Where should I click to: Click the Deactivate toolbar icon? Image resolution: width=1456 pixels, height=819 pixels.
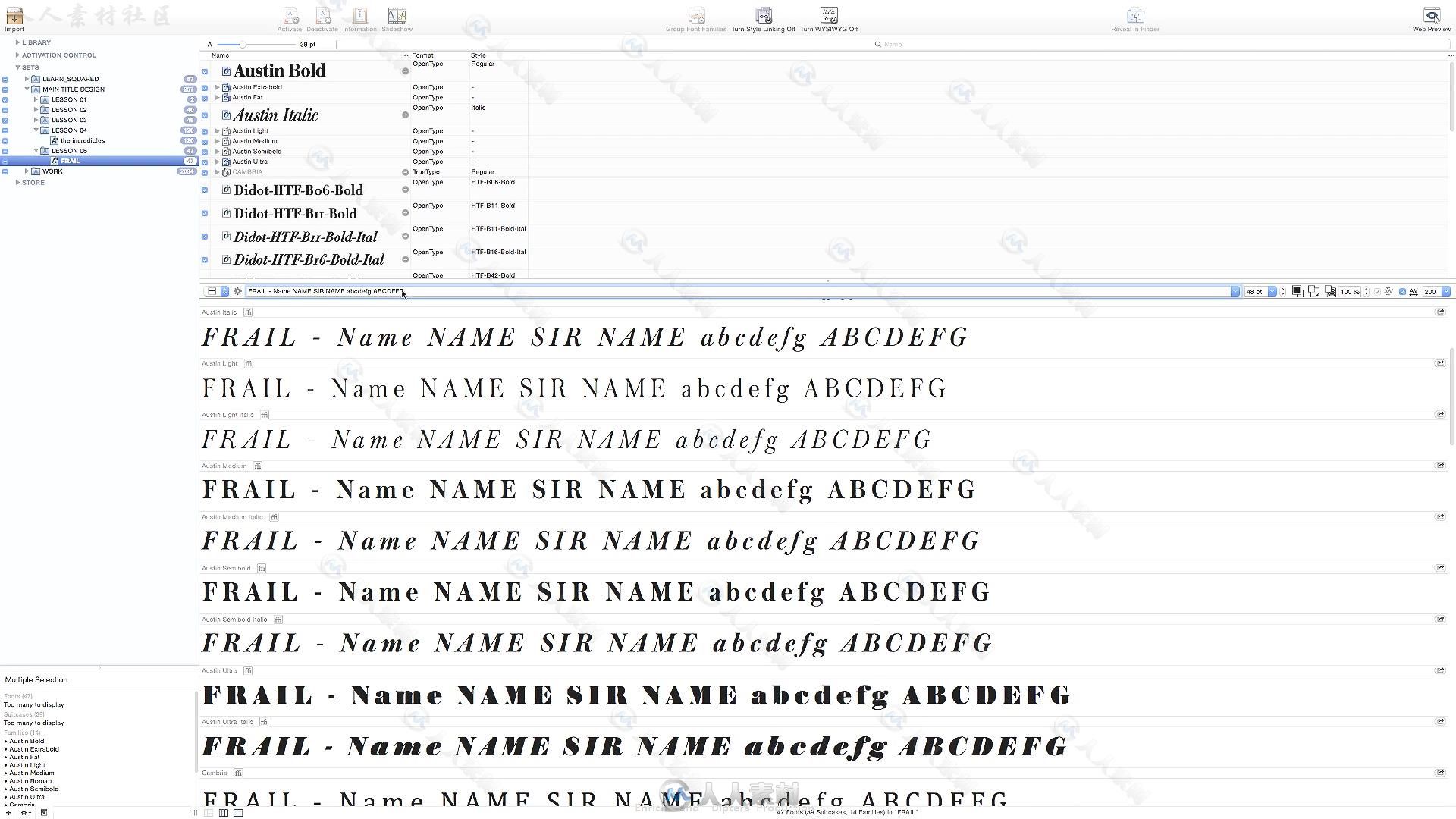click(x=323, y=16)
